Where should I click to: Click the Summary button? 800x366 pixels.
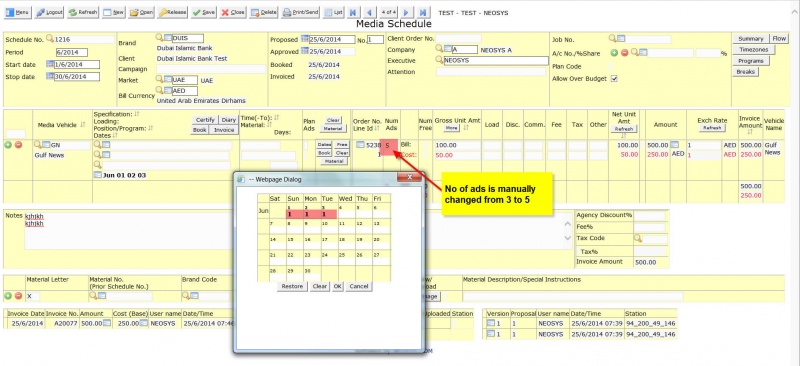751,39
